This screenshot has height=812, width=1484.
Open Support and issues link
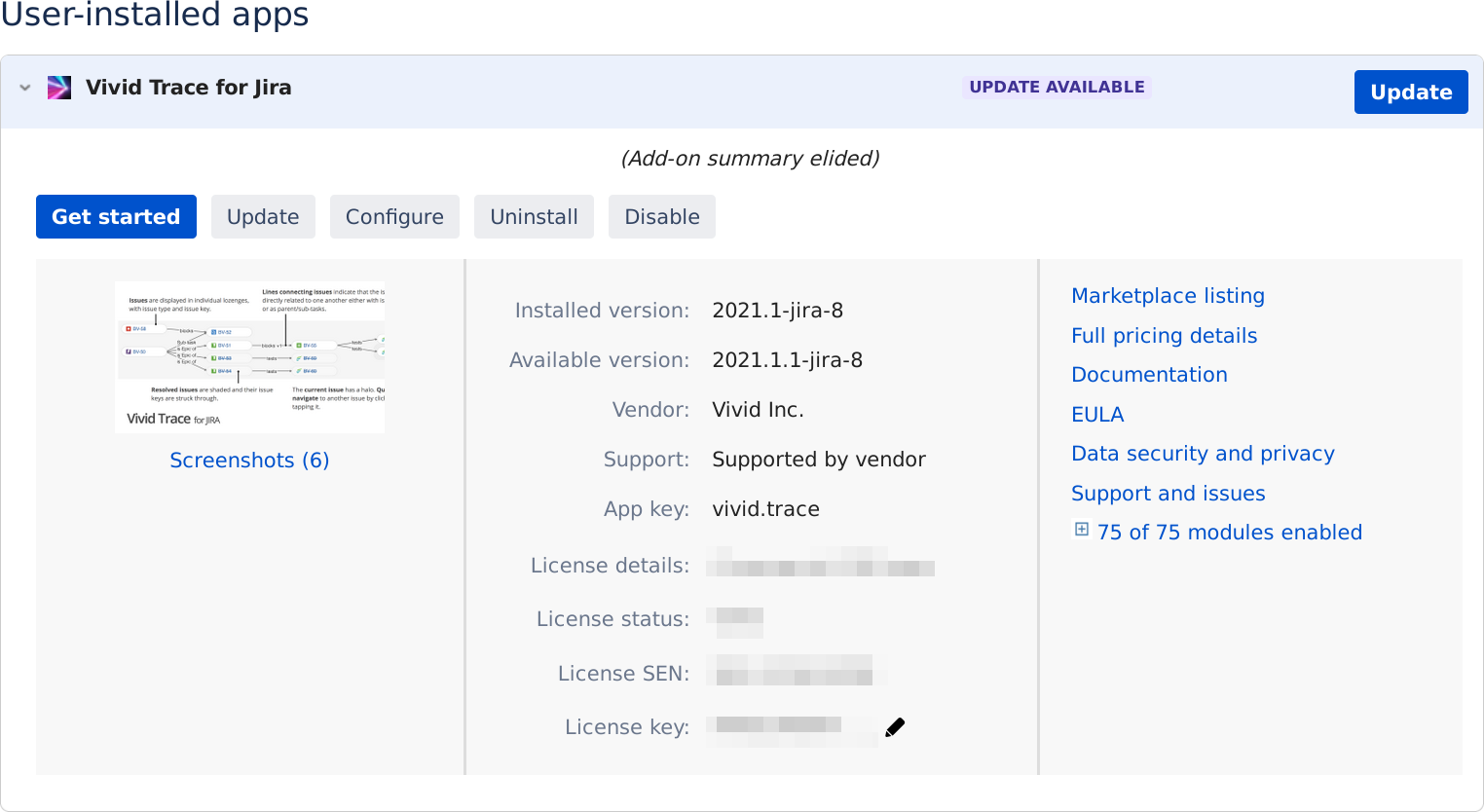(1168, 493)
